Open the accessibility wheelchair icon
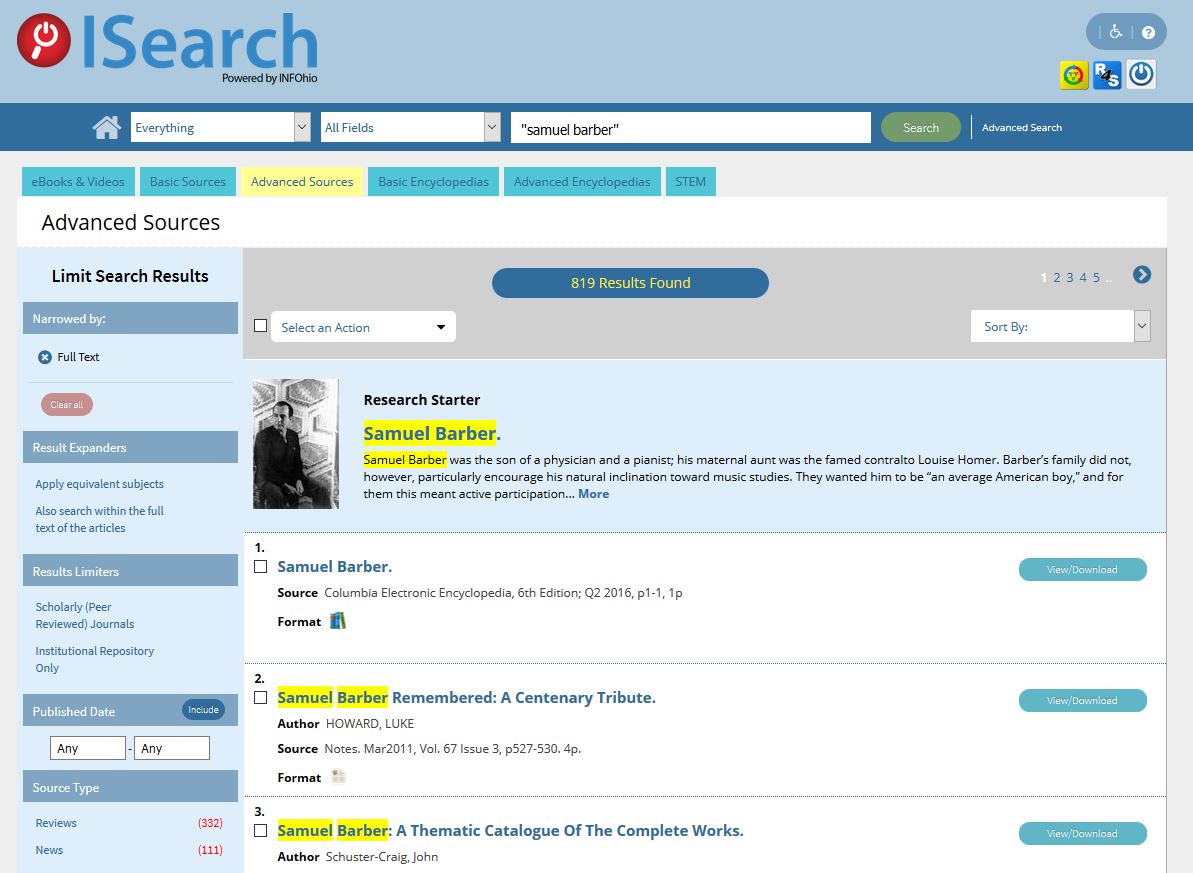The image size is (1193, 873). pyautogui.click(x=1115, y=32)
